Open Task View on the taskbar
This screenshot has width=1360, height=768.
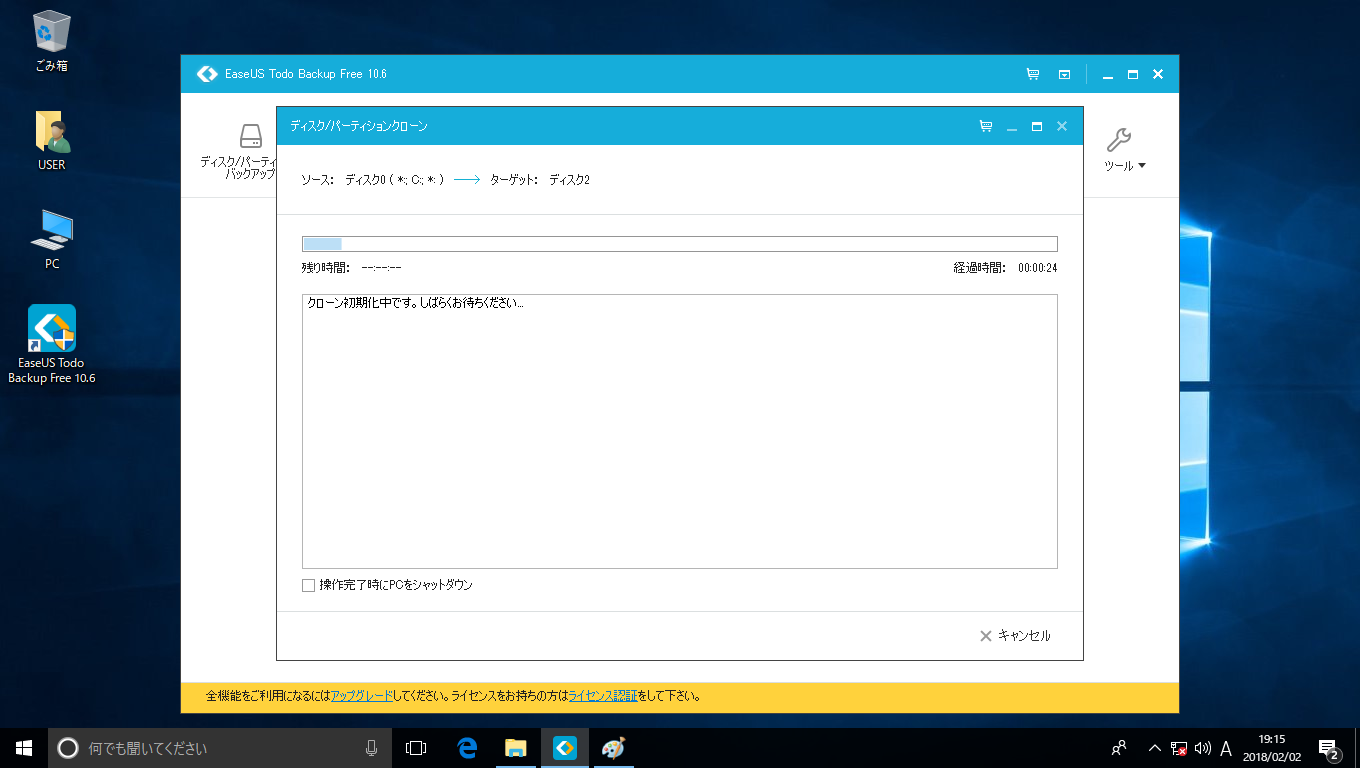tap(416, 748)
